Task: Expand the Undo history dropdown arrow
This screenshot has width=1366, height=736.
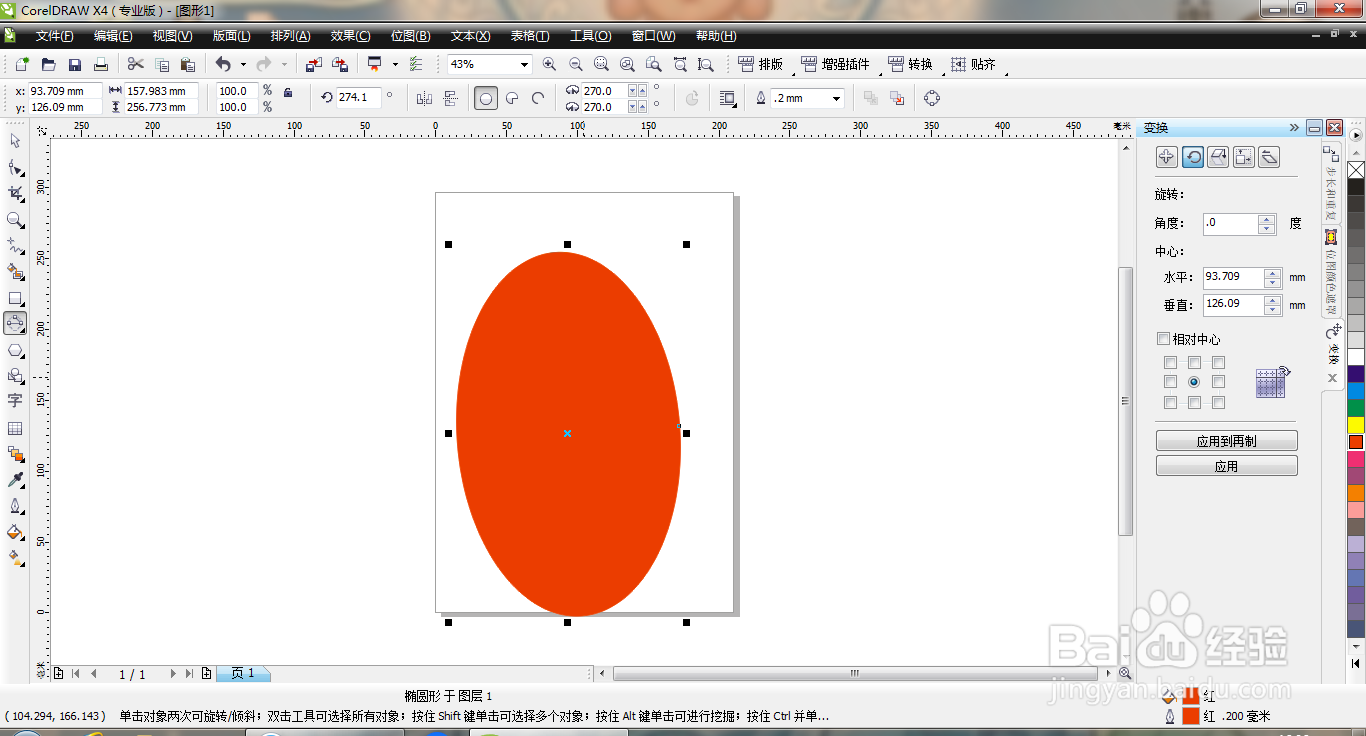Action: 243,64
